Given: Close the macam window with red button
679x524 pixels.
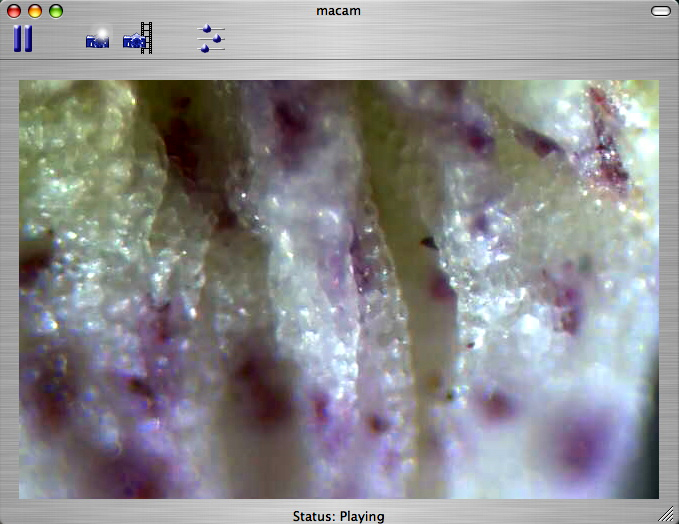Looking at the screenshot, I should click(14, 11).
